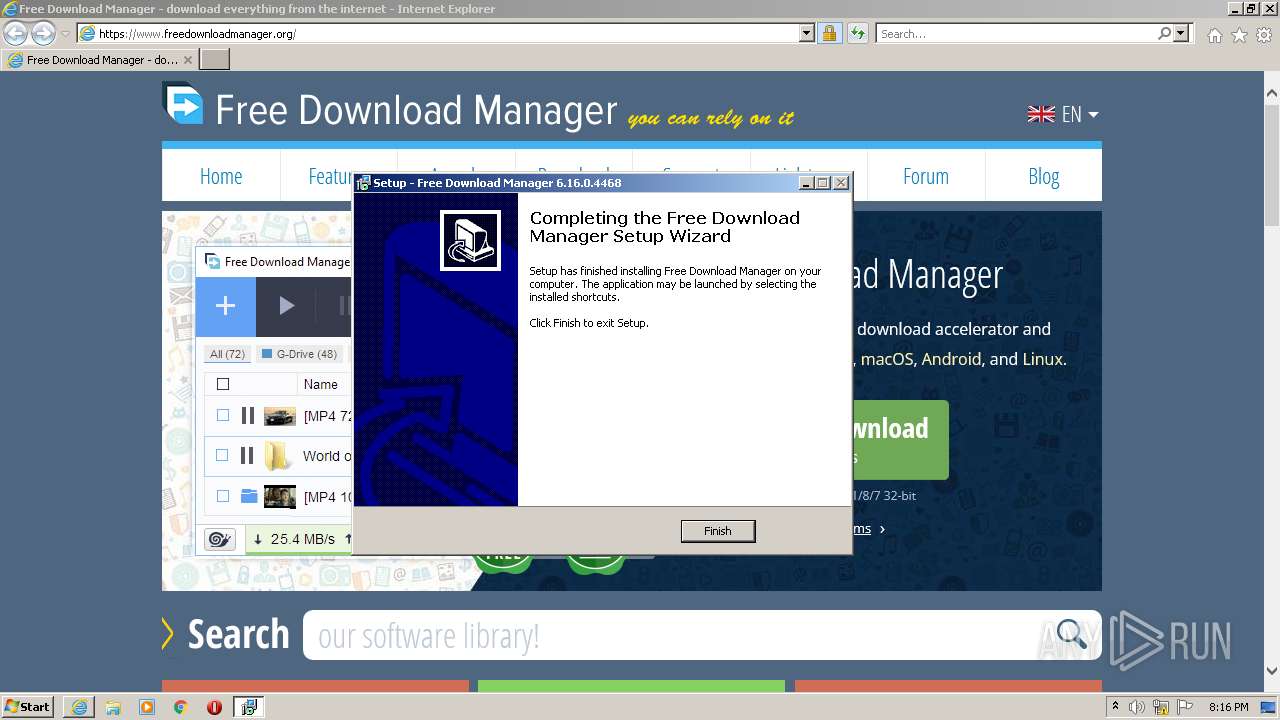Open a new blank tab in IE

[215, 60]
